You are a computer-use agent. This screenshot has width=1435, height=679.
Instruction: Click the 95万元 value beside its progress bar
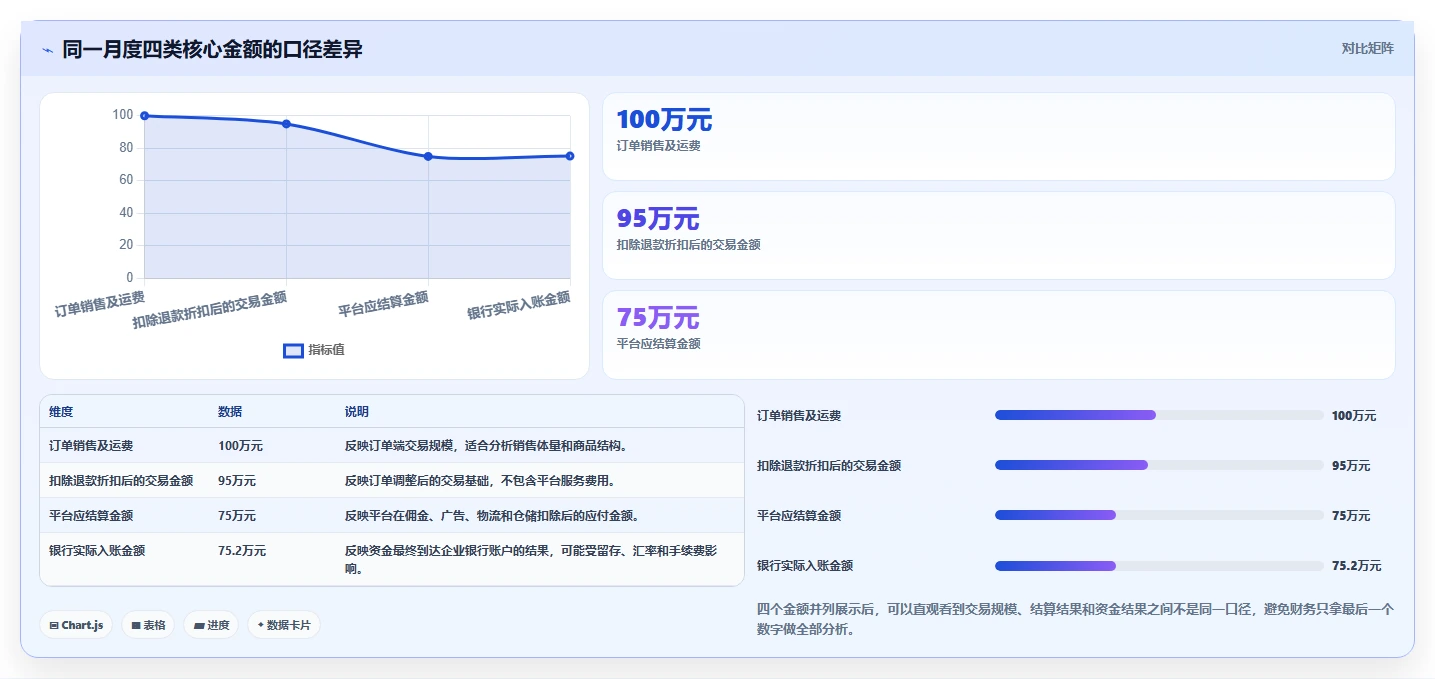[1351, 466]
